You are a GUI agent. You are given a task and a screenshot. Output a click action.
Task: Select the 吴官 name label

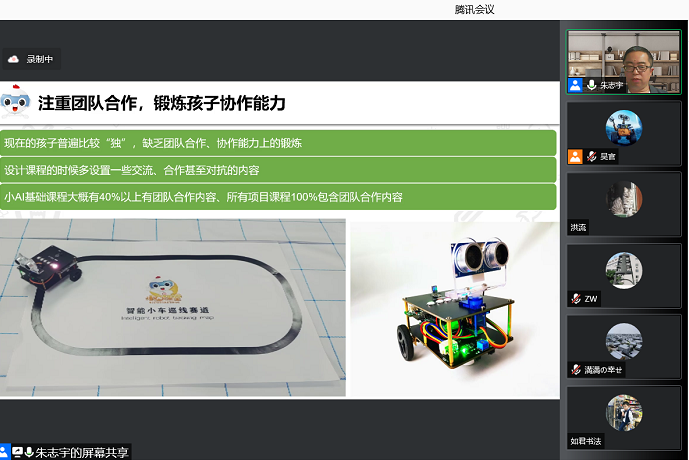point(608,156)
